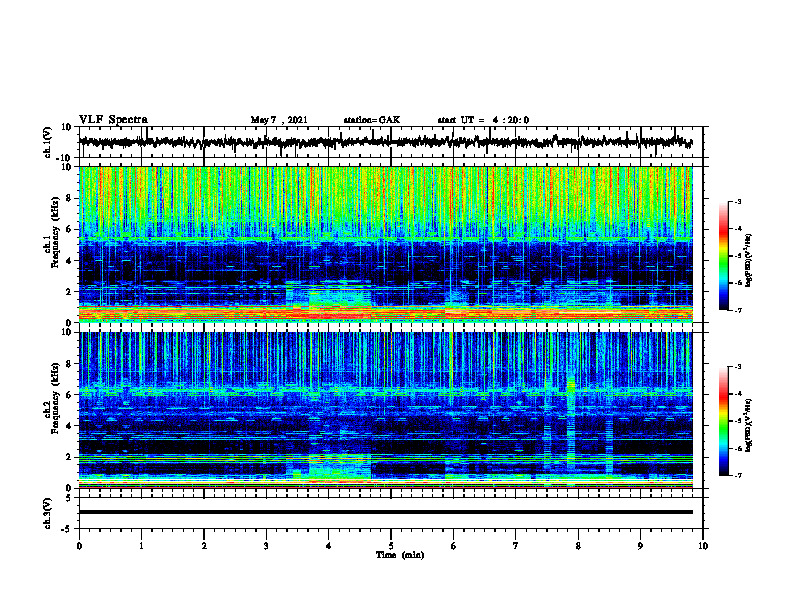Click the time axis tick label "7"
This screenshot has width=792, height=612.
516,546
